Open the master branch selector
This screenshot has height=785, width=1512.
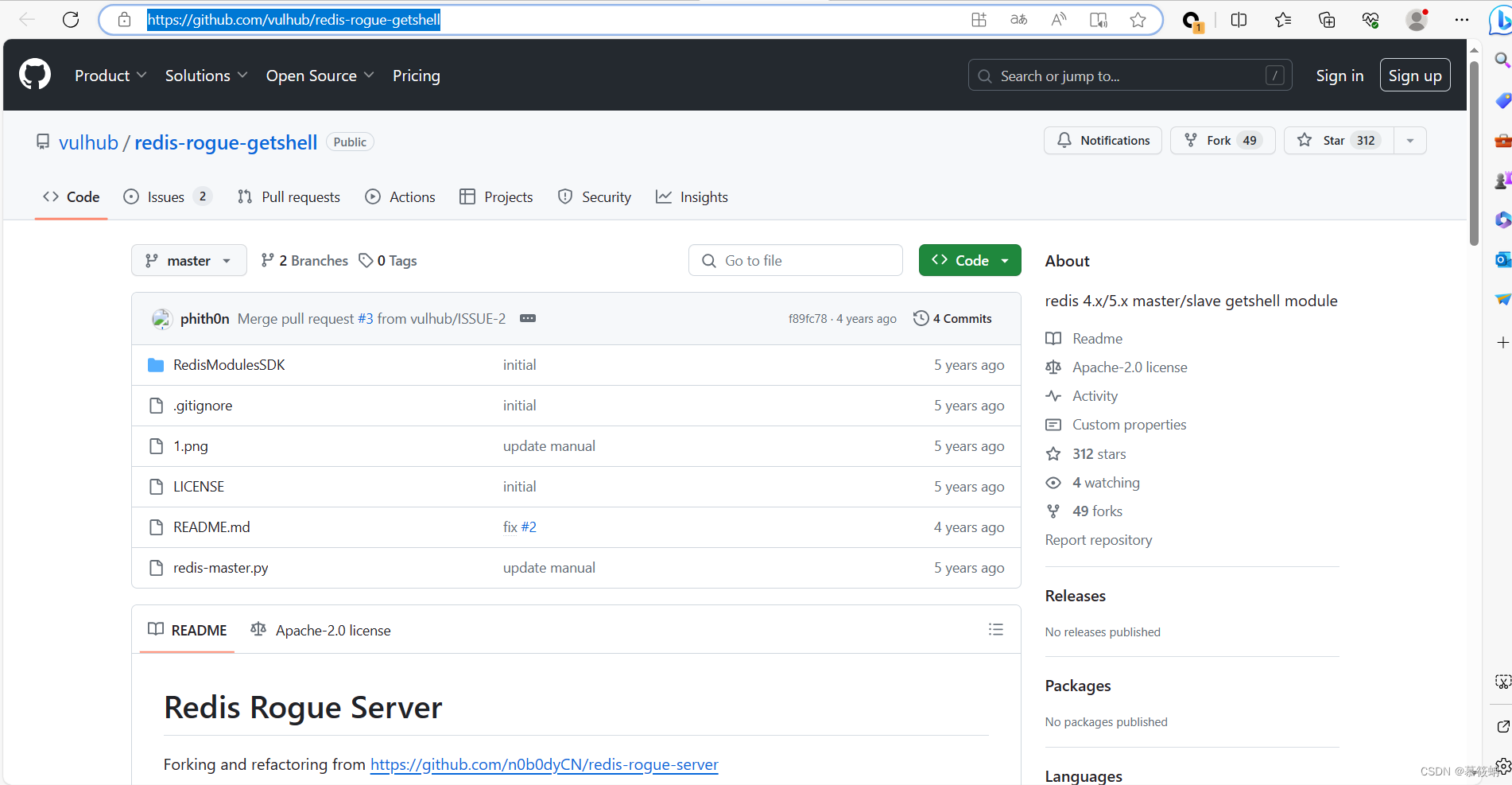tap(189, 261)
